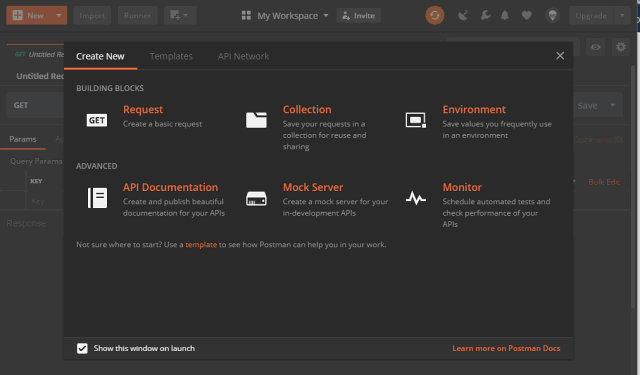Open the wrench settings icon

[x=485, y=16]
